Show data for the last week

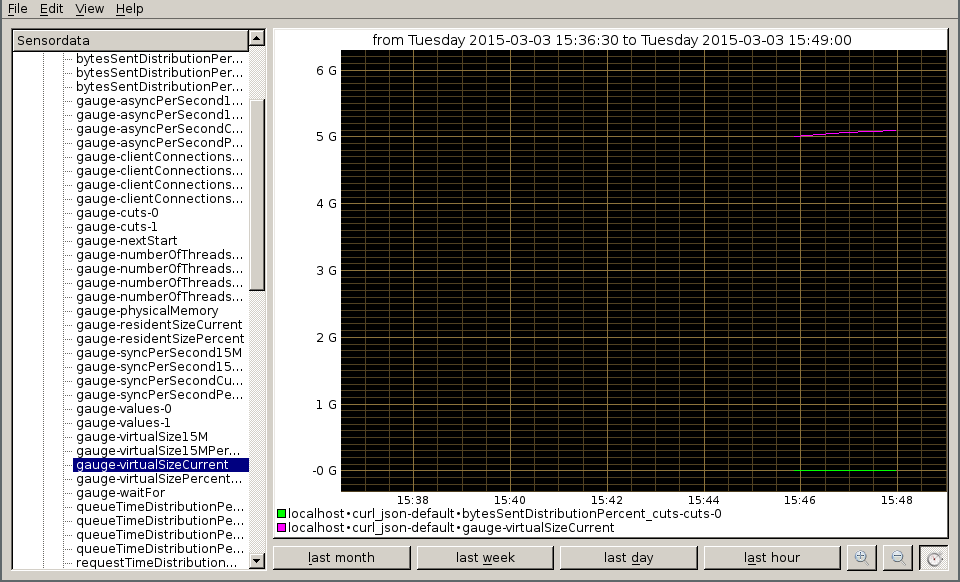(484, 558)
